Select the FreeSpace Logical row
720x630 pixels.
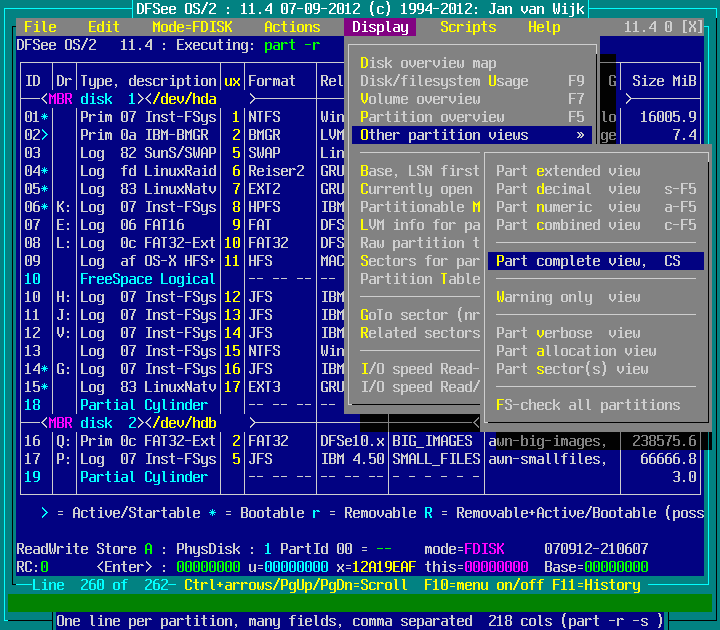[x=148, y=279]
